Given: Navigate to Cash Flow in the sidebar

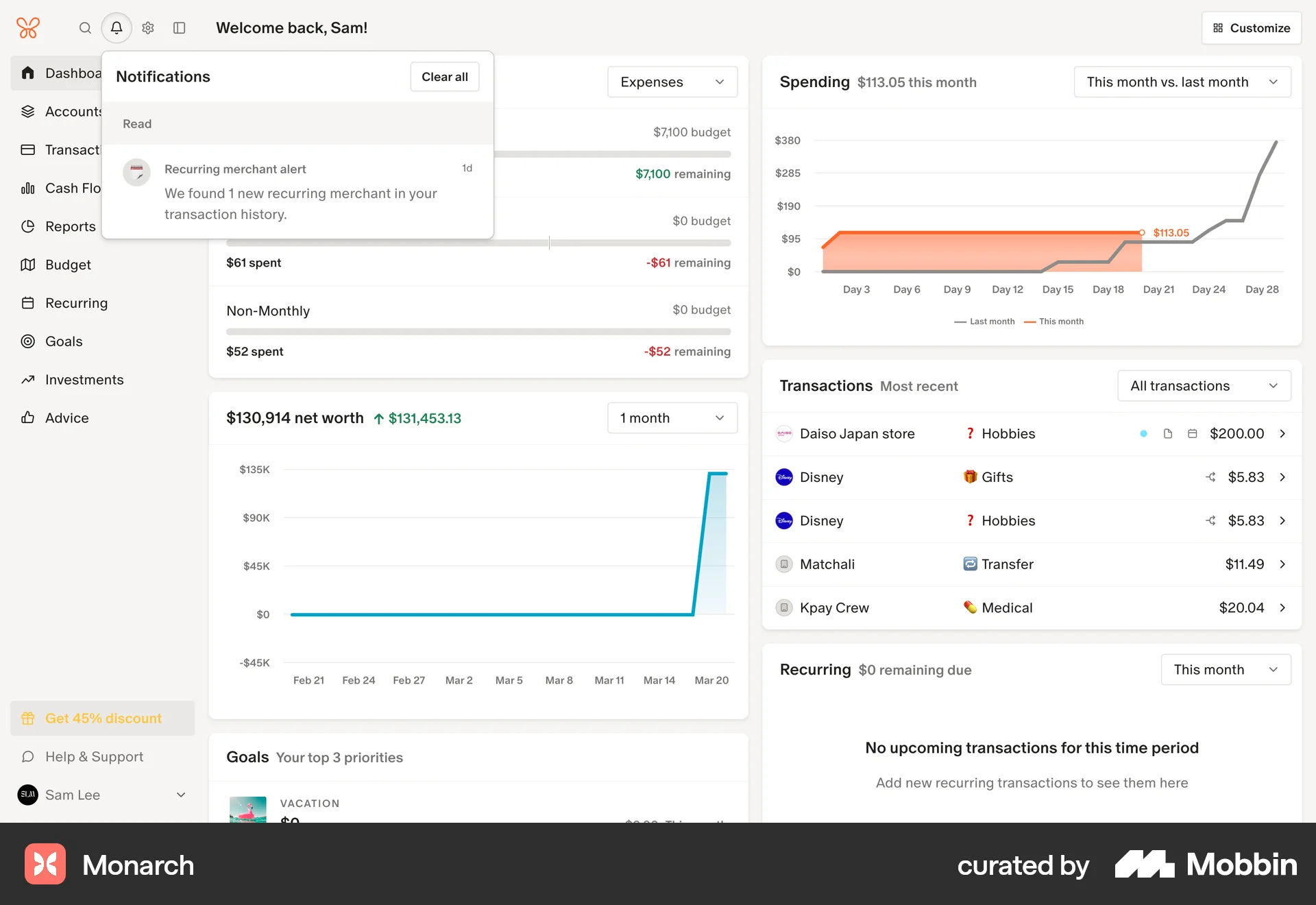Looking at the screenshot, I should pos(72,188).
